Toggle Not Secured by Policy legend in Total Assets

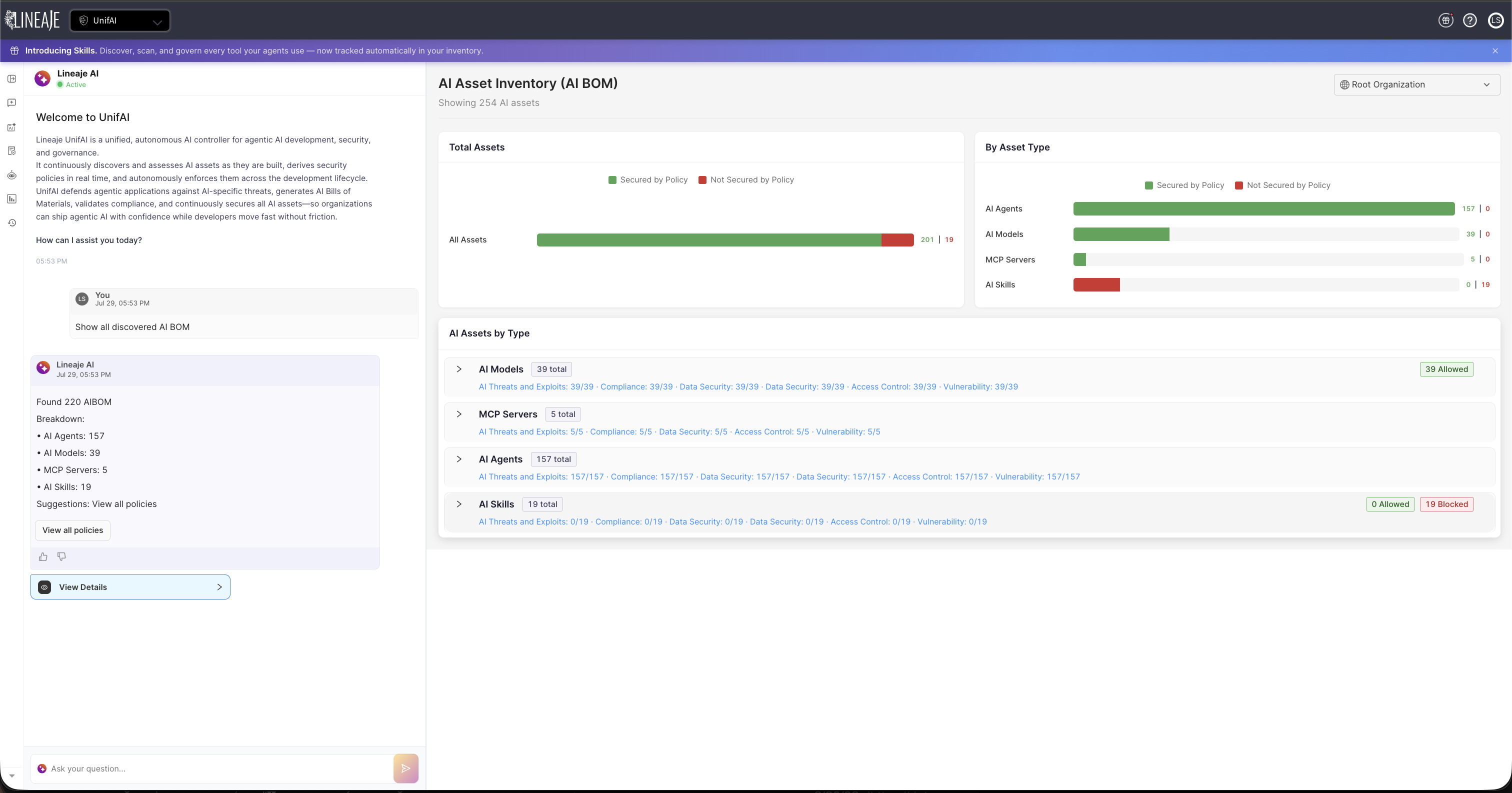pos(746,179)
